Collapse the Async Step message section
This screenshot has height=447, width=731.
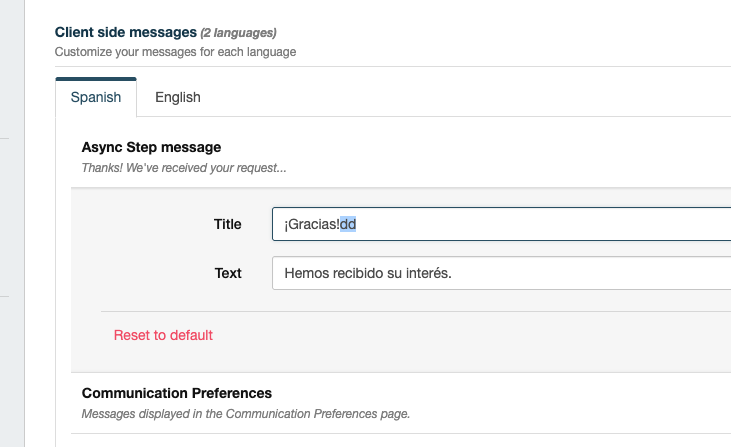(x=151, y=147)
